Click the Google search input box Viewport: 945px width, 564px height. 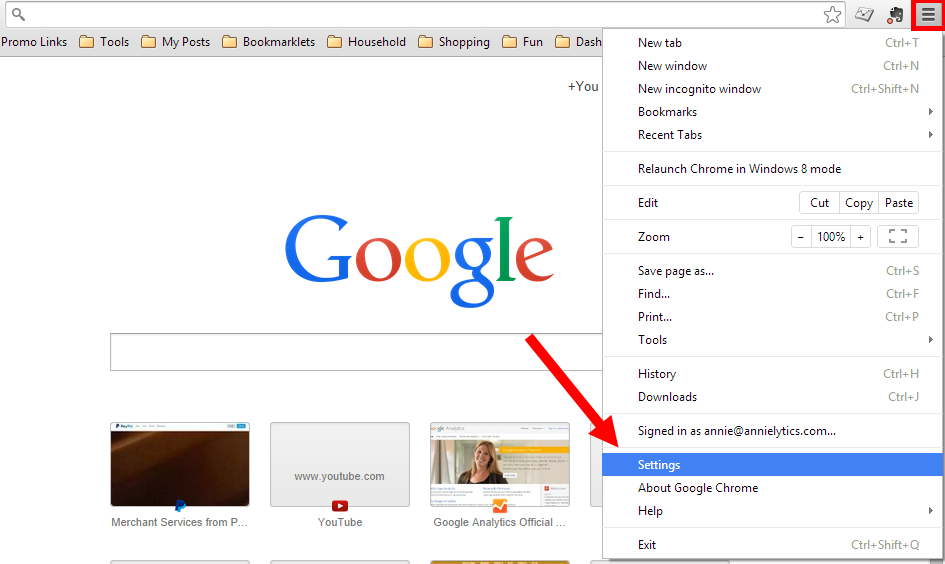356,352
